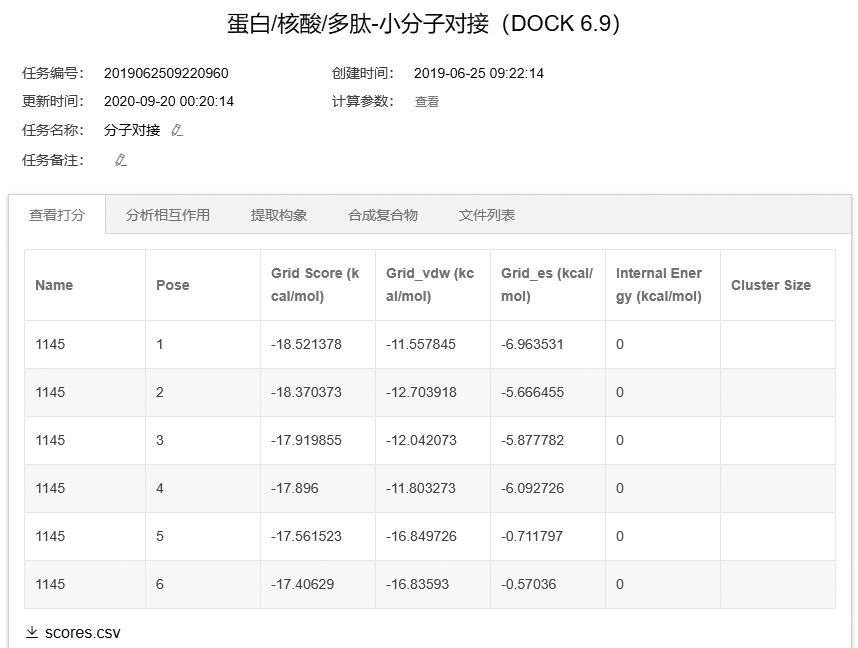
Task: Click the Name column header
Action: click(x=54, y=285)
